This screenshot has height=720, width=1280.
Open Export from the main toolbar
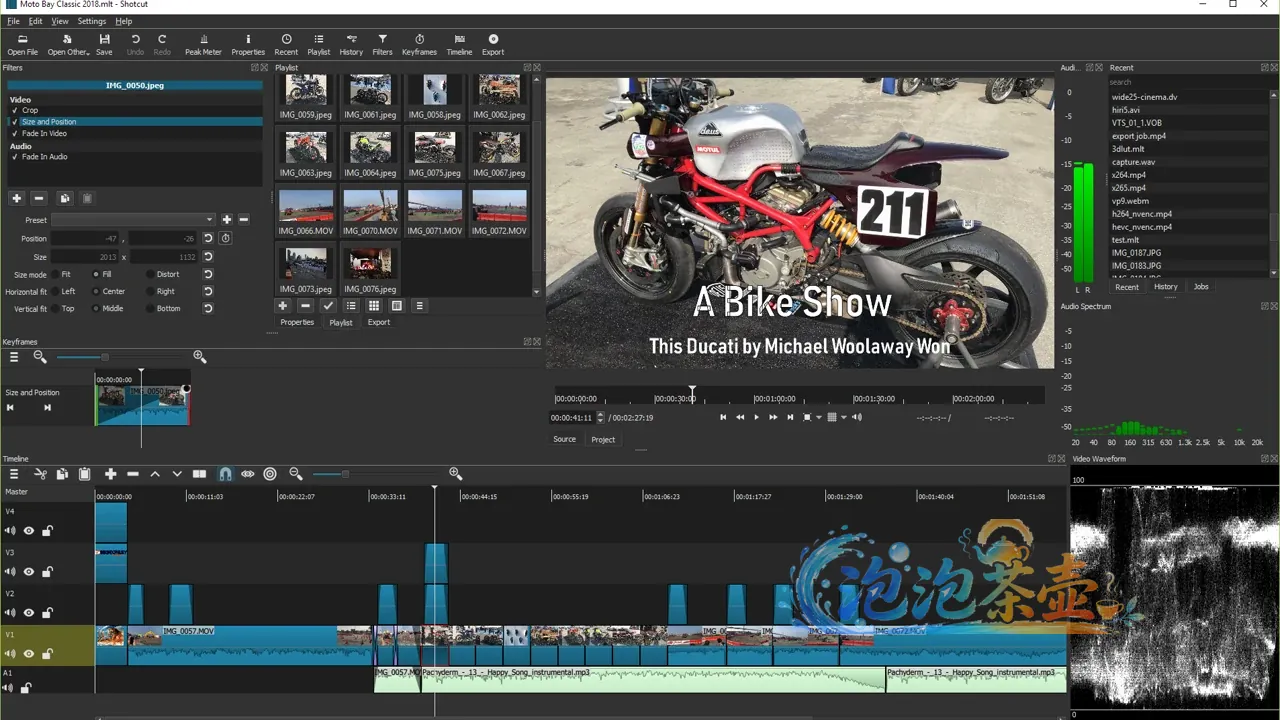pos(493,45)
